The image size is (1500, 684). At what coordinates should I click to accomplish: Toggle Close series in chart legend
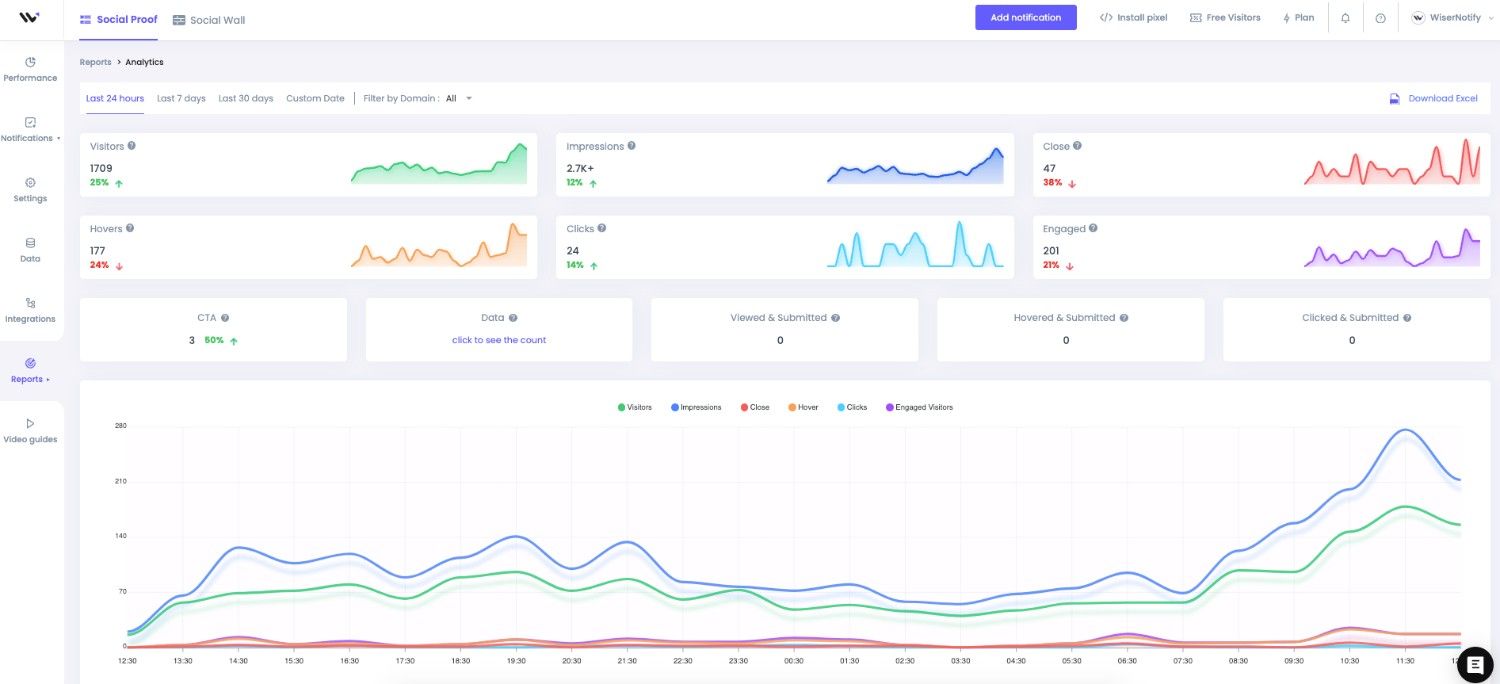(755, 407)
